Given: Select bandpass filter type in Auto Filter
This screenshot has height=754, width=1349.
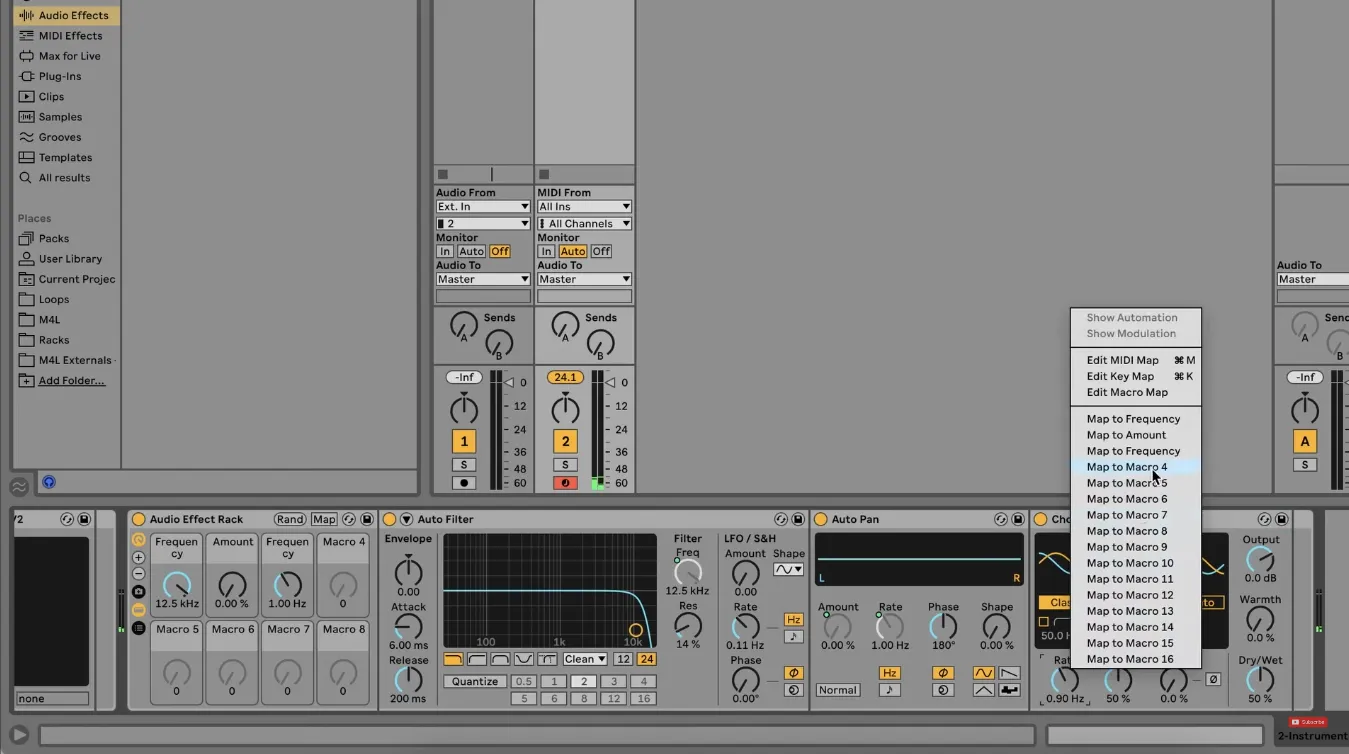Looking at the screenshot, I should click(500, 659).
